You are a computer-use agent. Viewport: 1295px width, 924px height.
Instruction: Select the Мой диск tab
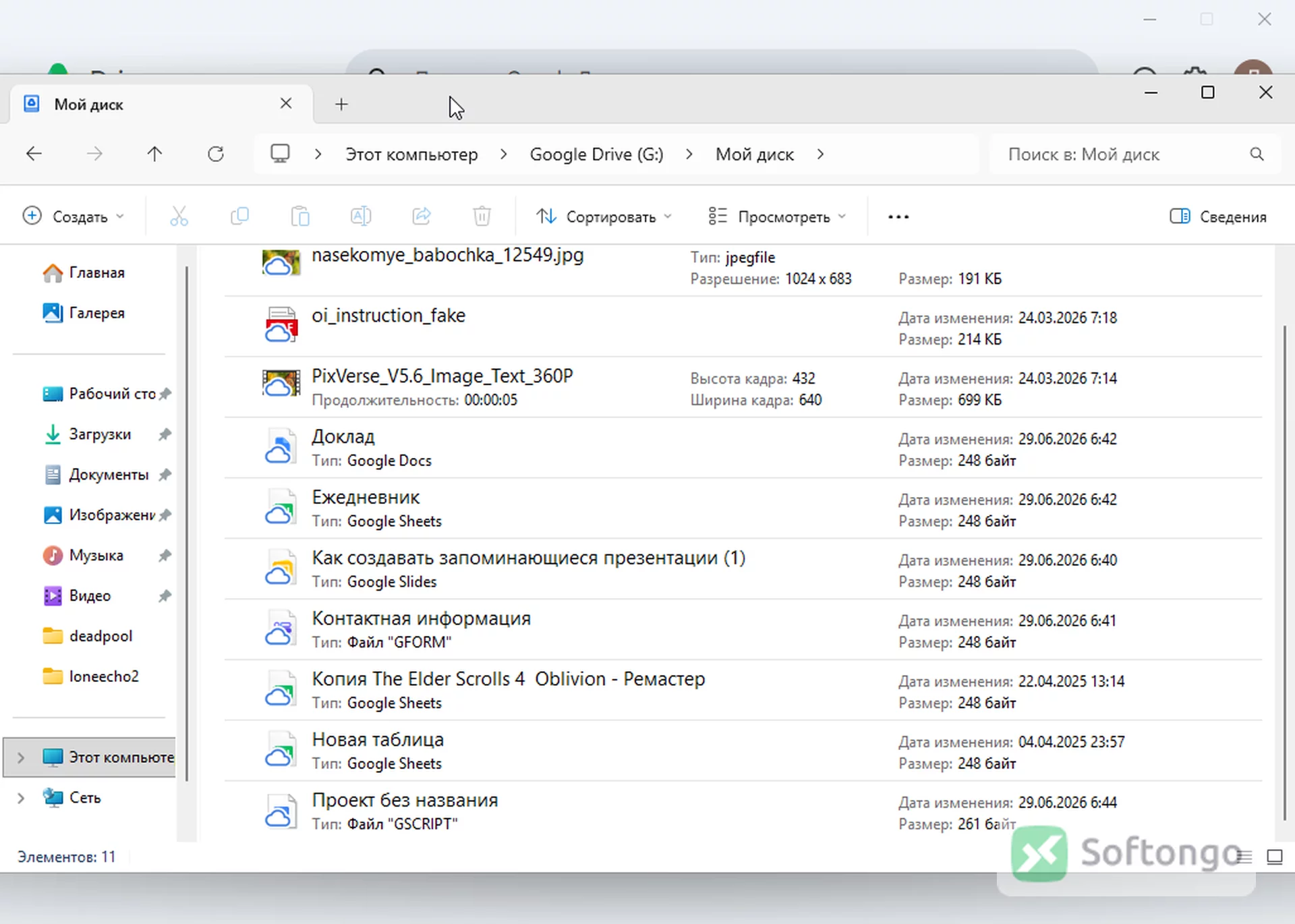pos(161,104)
